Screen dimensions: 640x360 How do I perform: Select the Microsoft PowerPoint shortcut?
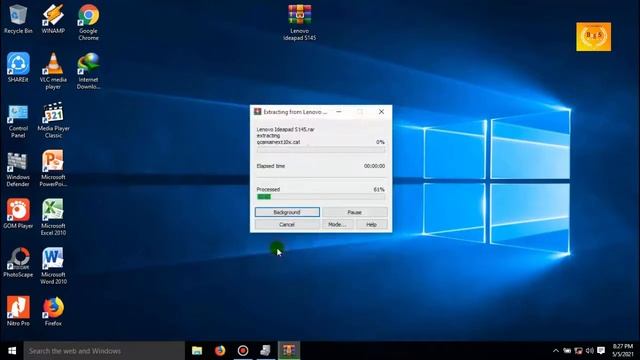click(53, 168)
